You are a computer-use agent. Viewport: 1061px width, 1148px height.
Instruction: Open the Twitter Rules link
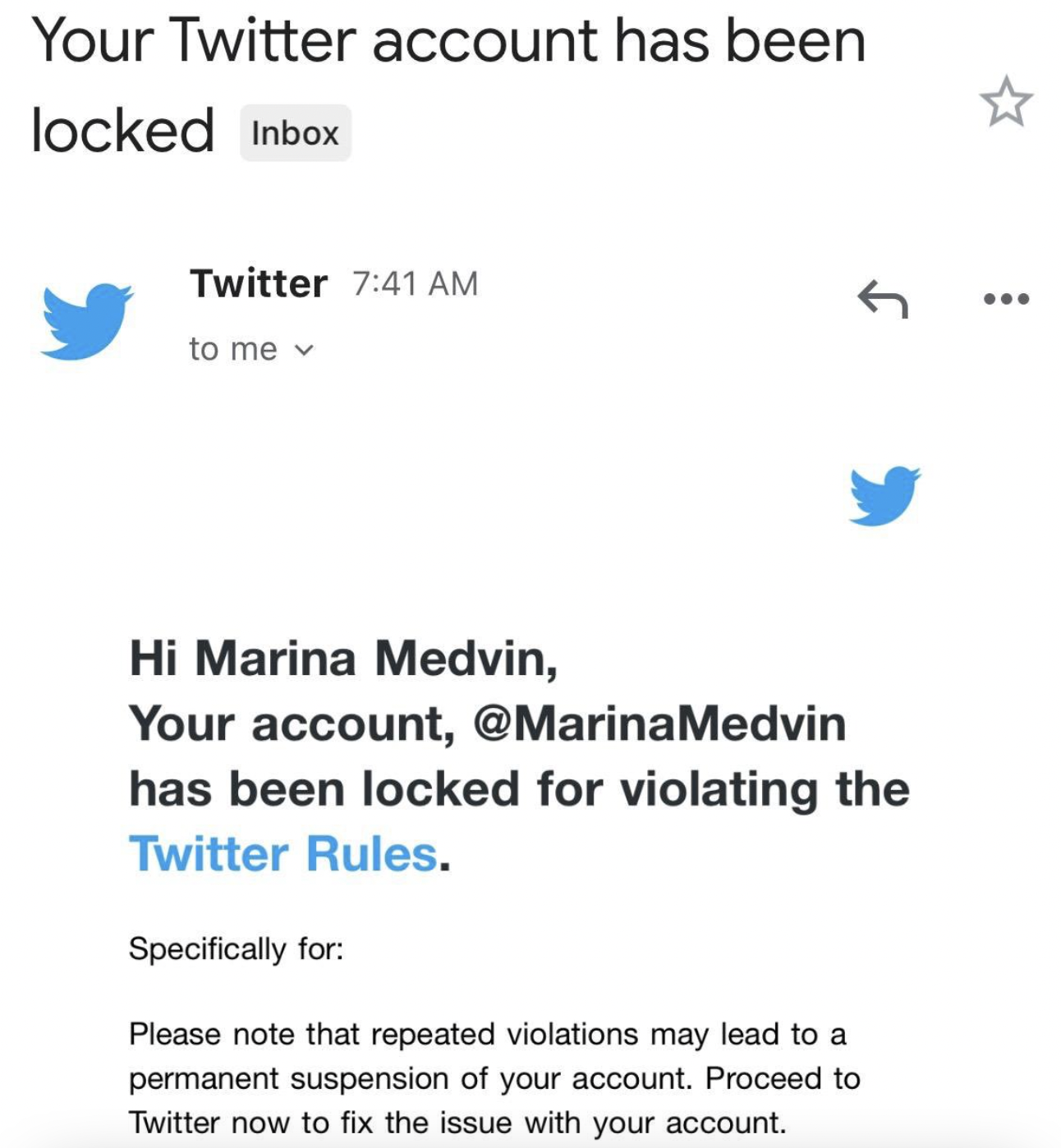283,853
